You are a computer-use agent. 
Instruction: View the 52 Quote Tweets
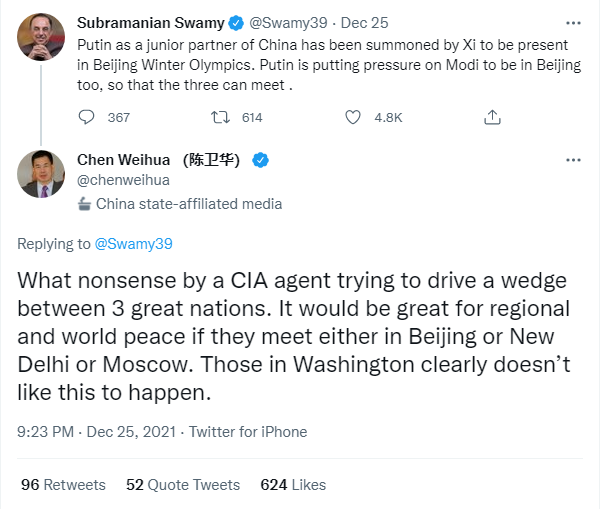[x=183, y=484]
